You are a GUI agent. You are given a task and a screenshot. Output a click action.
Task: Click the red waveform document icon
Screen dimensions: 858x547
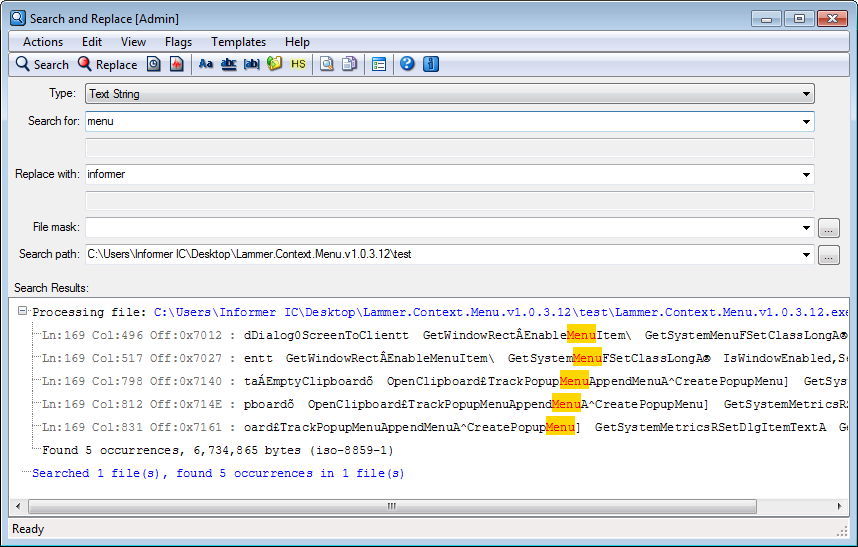coord(176,65)
